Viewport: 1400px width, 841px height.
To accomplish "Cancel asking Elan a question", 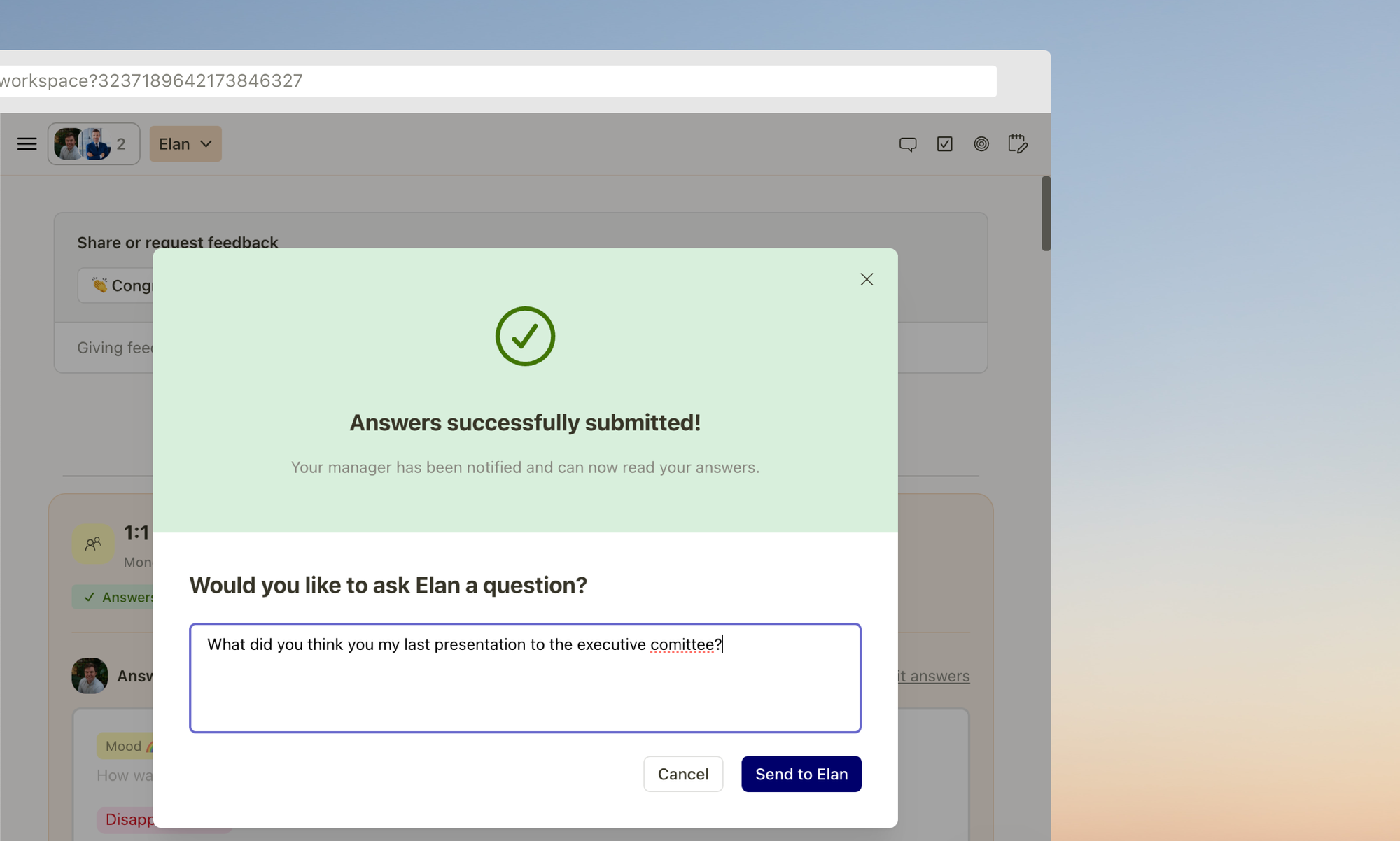I will 682,774.
